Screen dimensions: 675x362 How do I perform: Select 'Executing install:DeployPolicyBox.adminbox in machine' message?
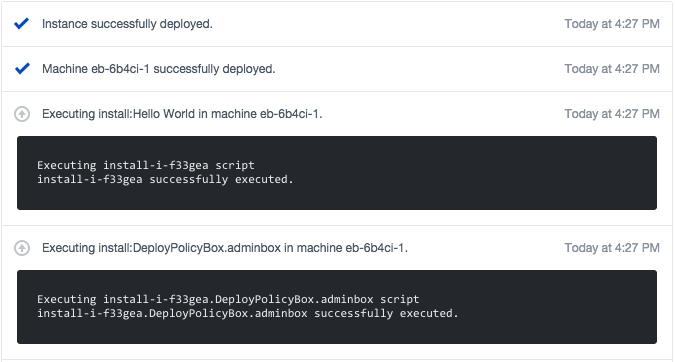pyautogui.click(x=225, y=248)
